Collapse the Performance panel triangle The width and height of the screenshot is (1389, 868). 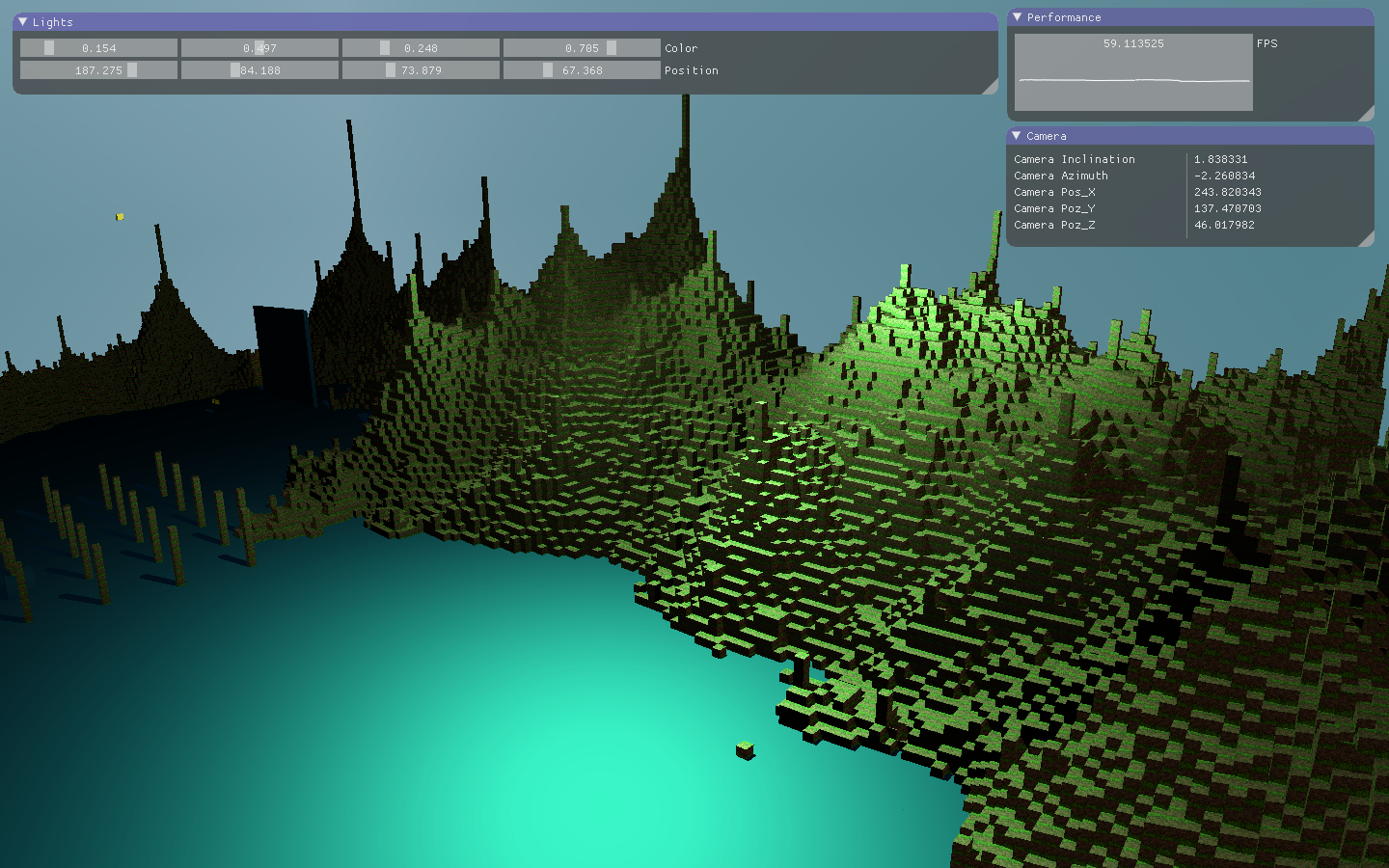(x=1017, y=17)
